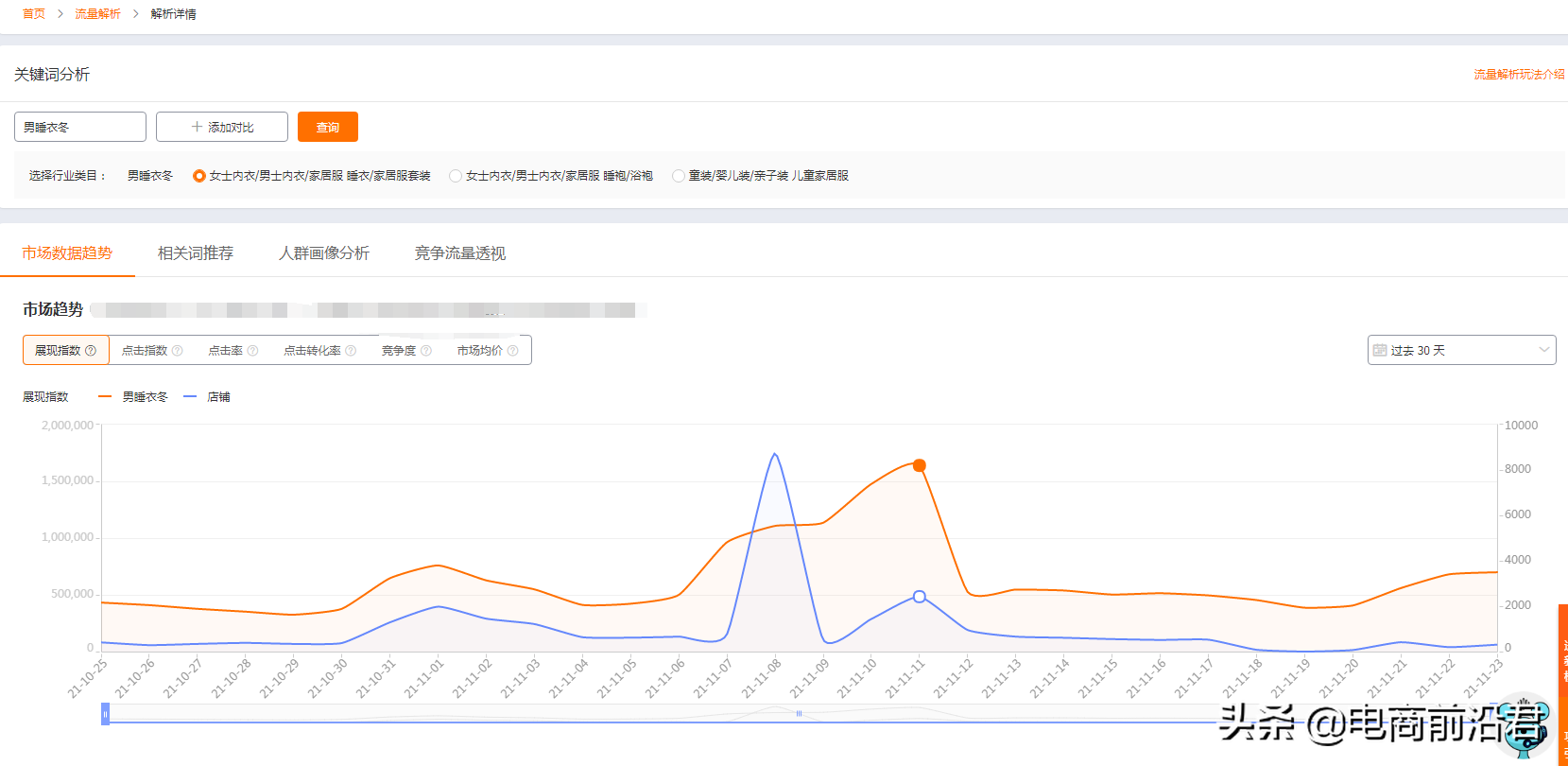The image size is (1568, 766).
Task: Go to 流量解析 breadcrumb link
Action: pyautogui.click(x=98, y=14)
